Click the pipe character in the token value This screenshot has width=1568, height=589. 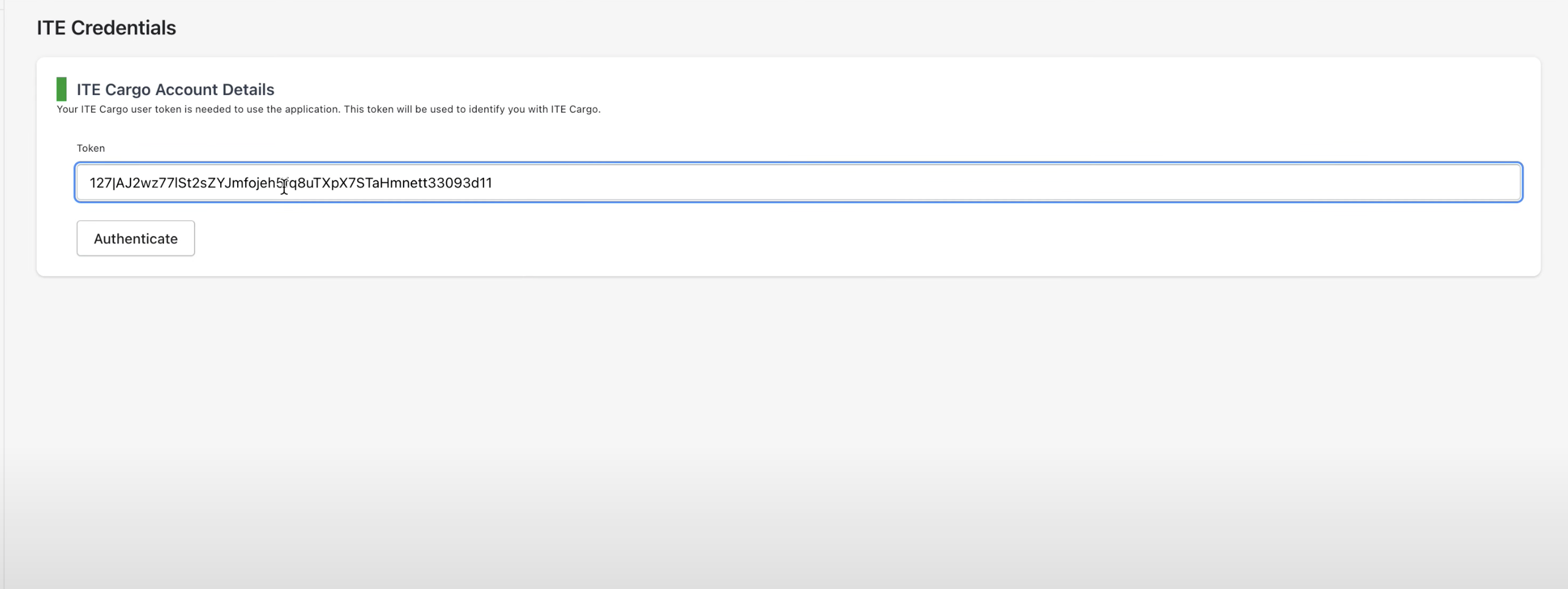(x=114, y=183)
